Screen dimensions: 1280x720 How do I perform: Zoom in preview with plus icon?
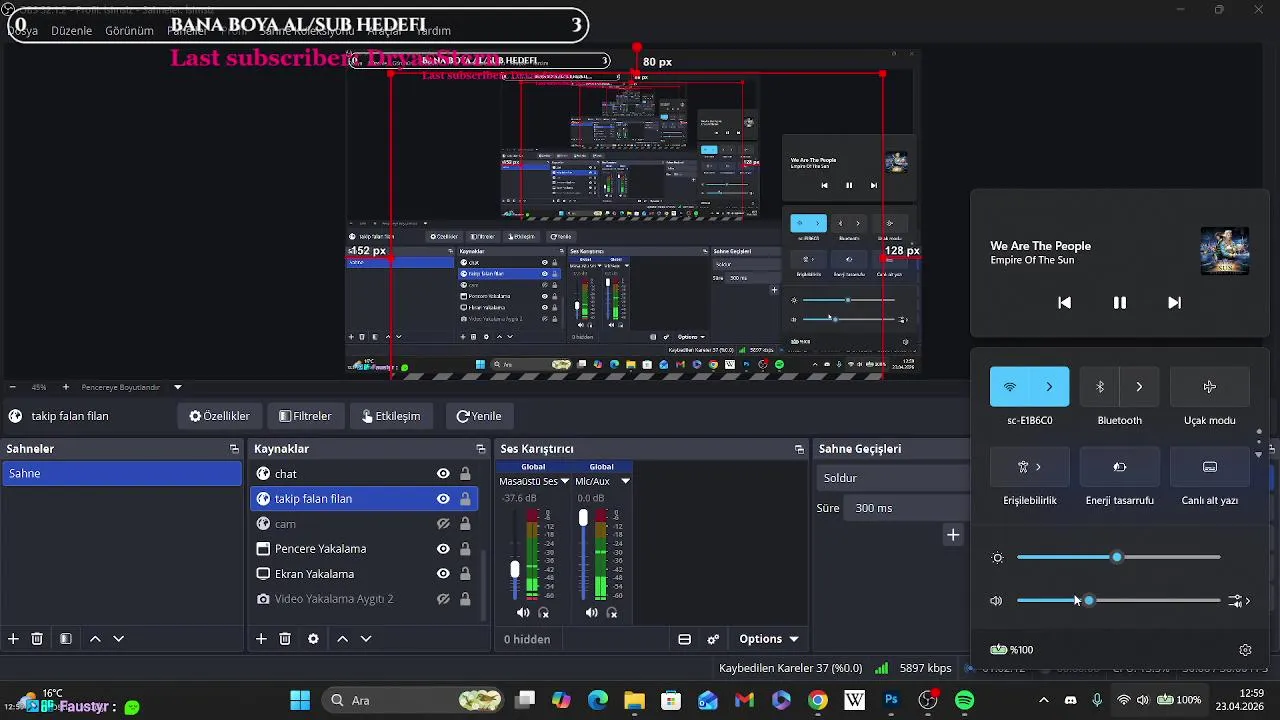(x=66, y=387)
